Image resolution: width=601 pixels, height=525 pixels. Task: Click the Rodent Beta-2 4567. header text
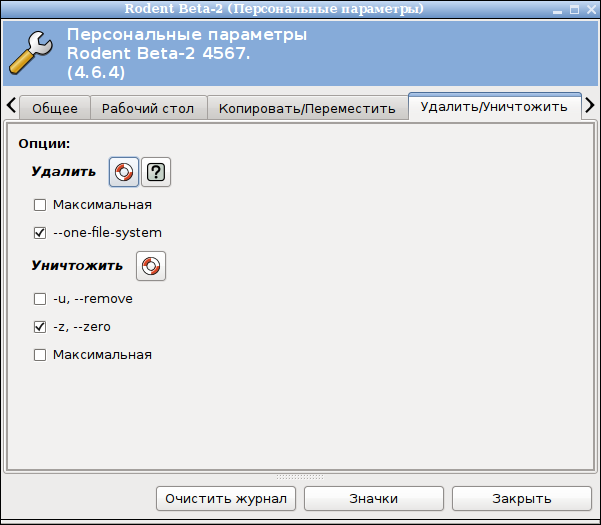pos(158,53)
